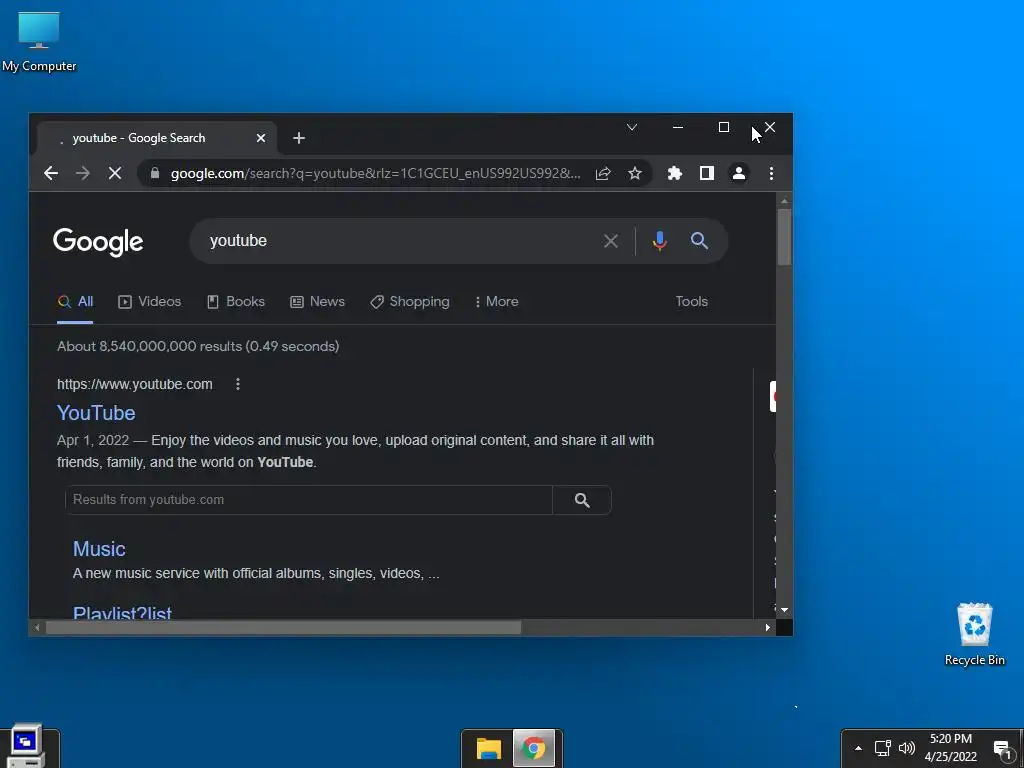The image size is (1024, 768).
Task: Open the tab search chevron
Action: tap(632, 127)
